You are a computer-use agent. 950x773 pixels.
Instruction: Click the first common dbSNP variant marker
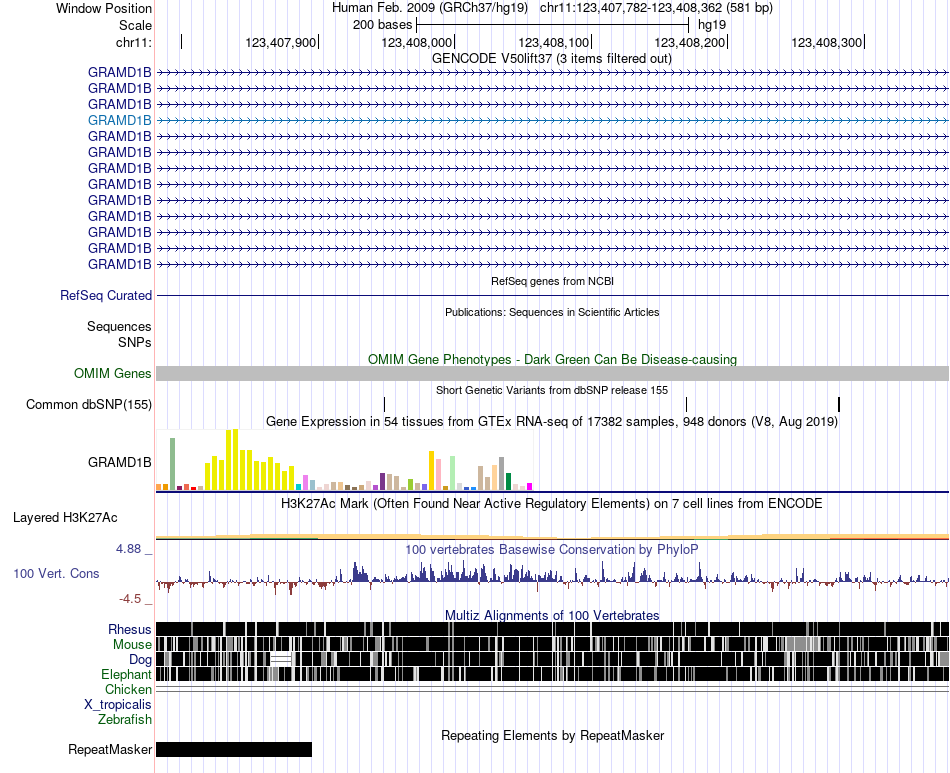pyautogui.click(x=384, y=405)
